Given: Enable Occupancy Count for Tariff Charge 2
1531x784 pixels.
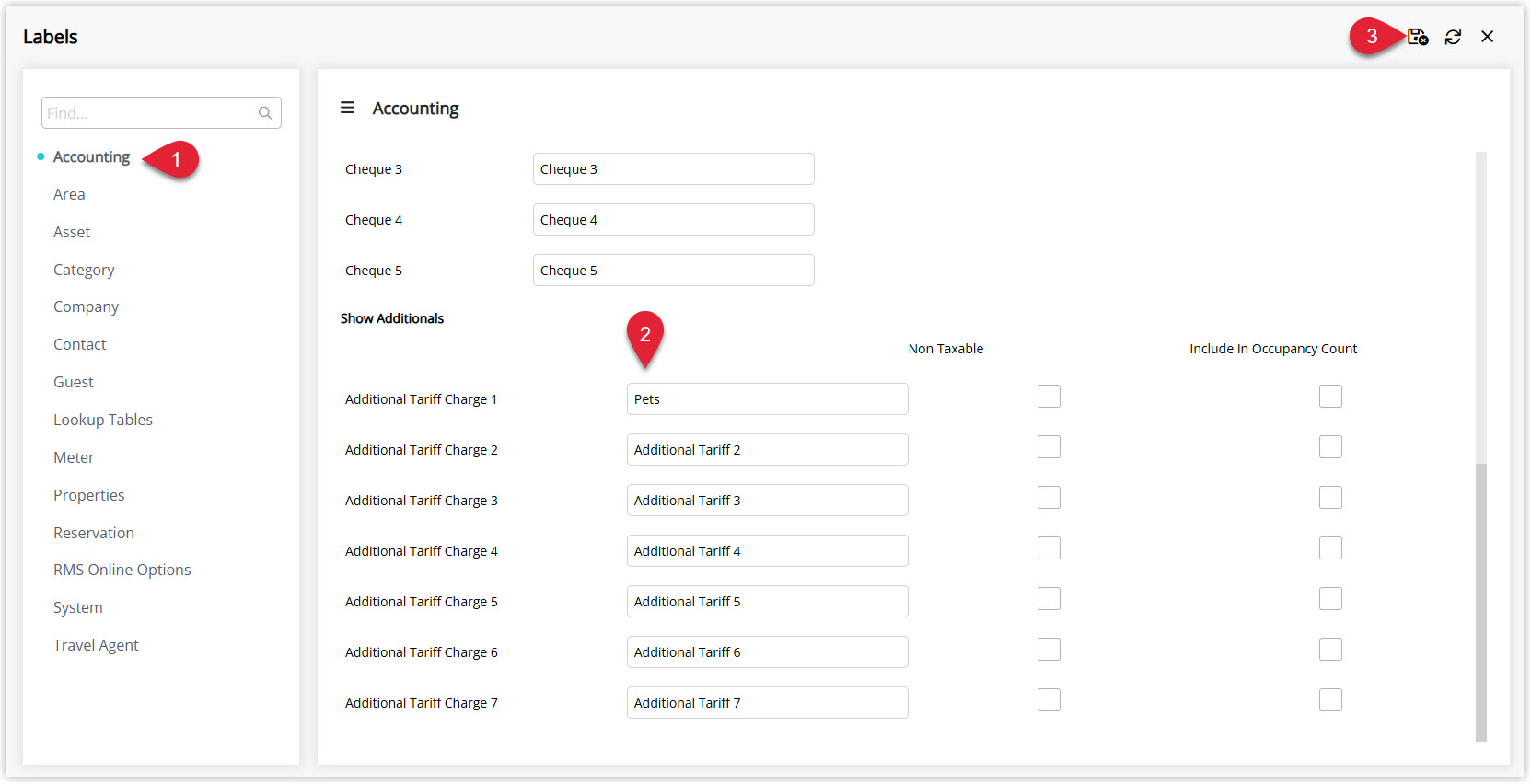Looking at the screenshot, I should (x=1330, y=447).
